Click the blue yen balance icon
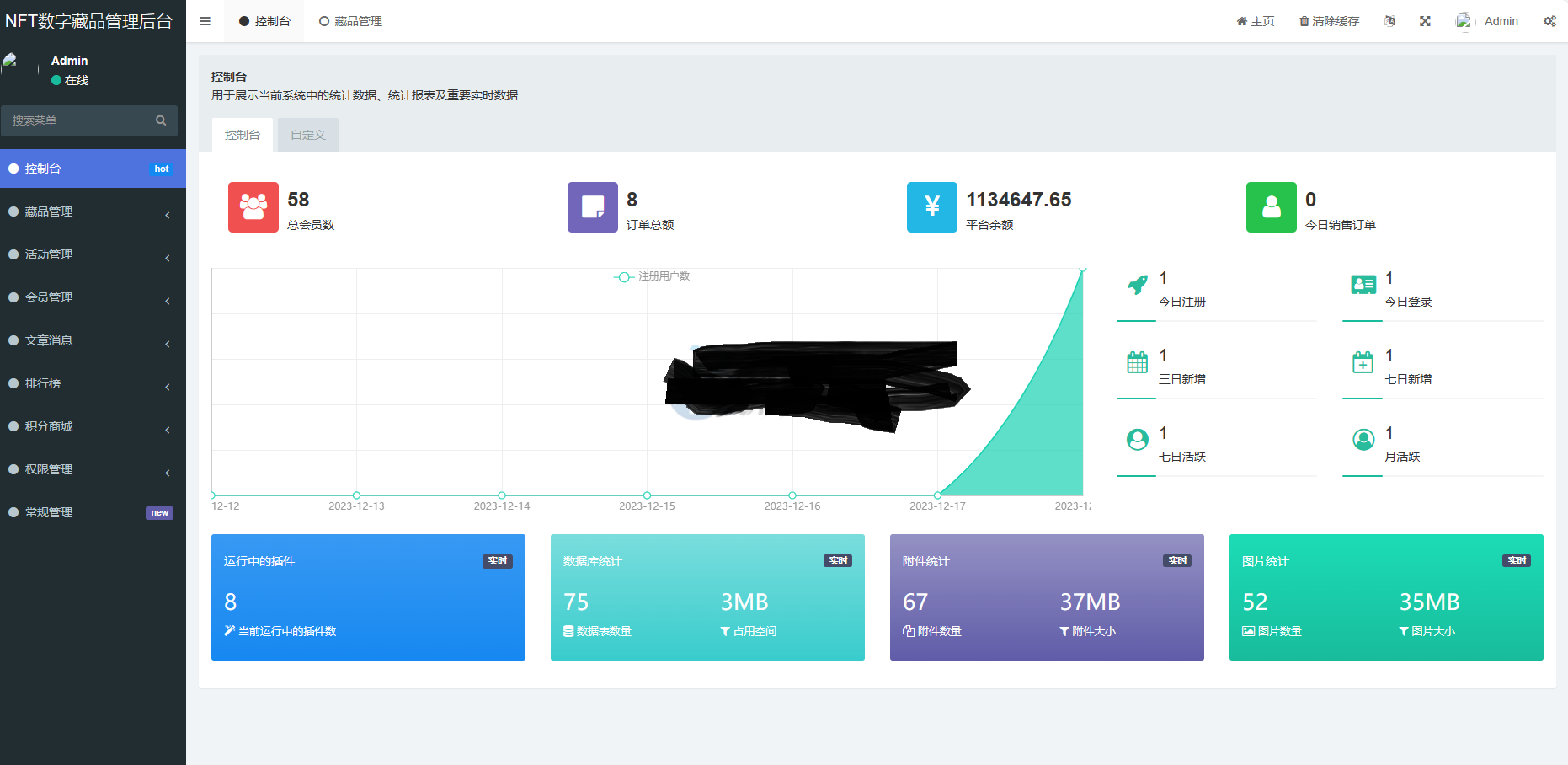1568x765 pixels. click(931, 206)
